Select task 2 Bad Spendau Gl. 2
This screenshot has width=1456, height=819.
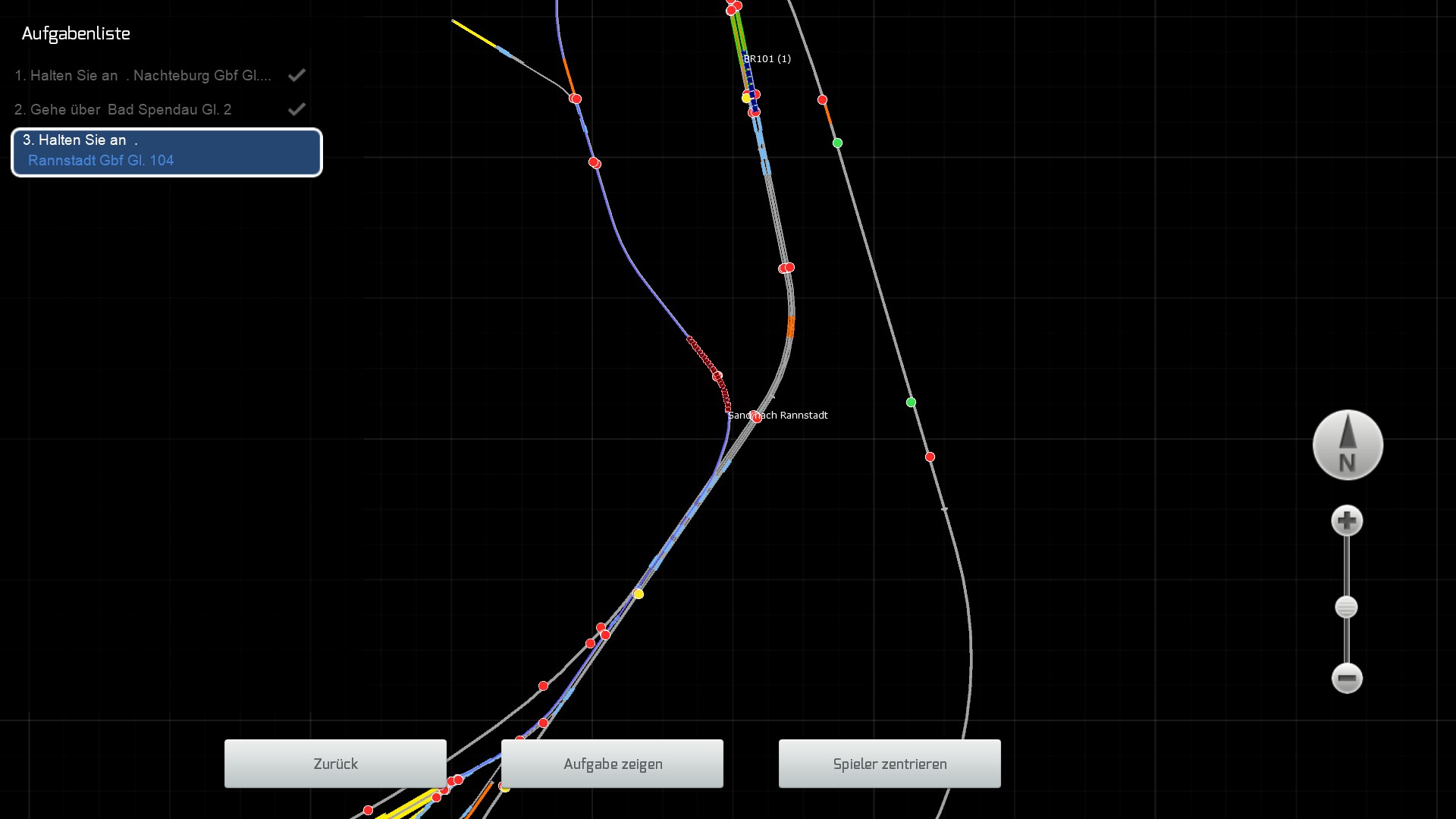point(123,110)
